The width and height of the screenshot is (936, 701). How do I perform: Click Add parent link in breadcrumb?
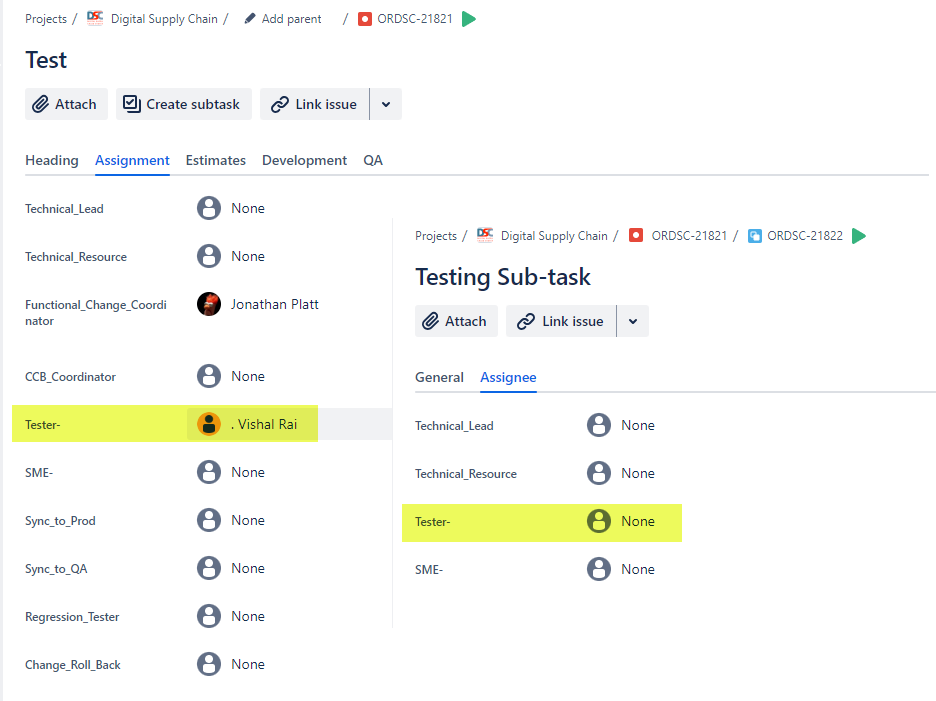pos(291,19)
